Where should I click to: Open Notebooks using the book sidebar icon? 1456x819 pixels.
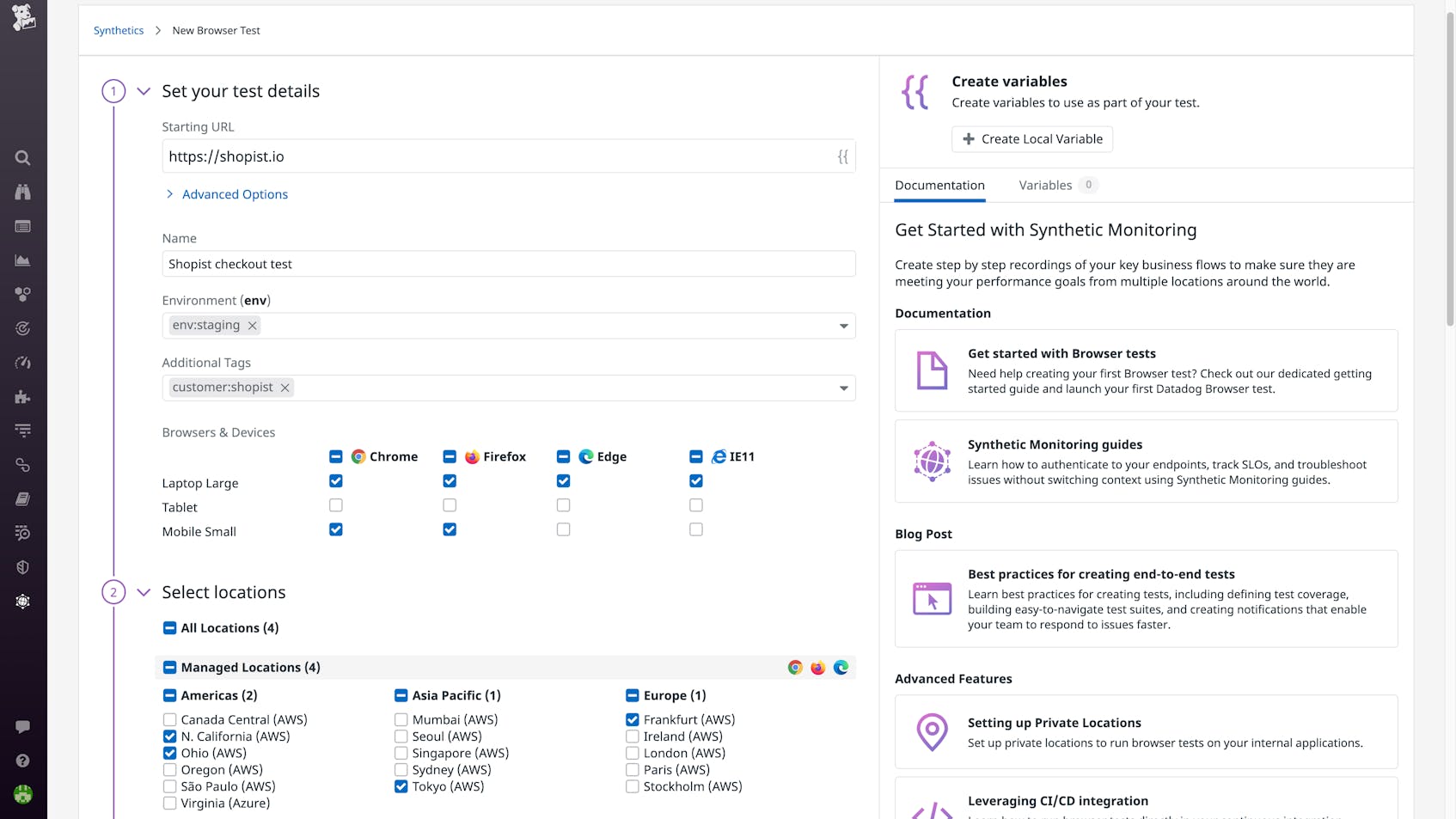tap(23, 498)
